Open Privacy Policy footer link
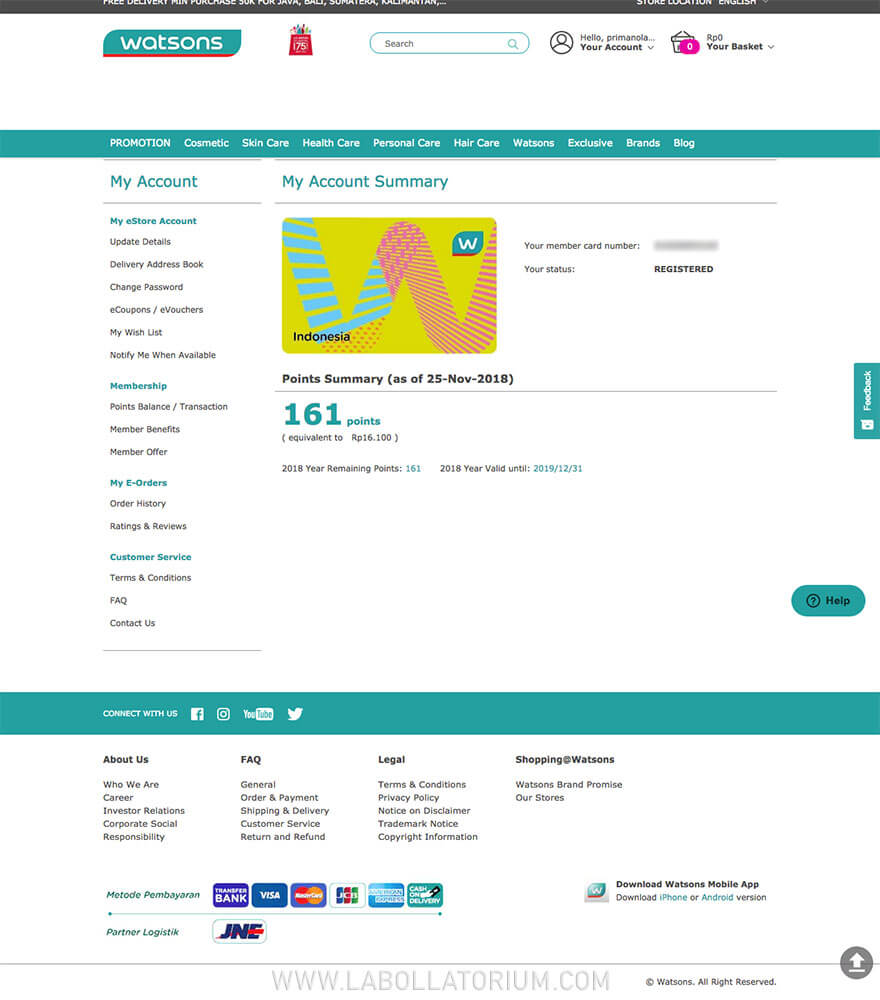 408,797
